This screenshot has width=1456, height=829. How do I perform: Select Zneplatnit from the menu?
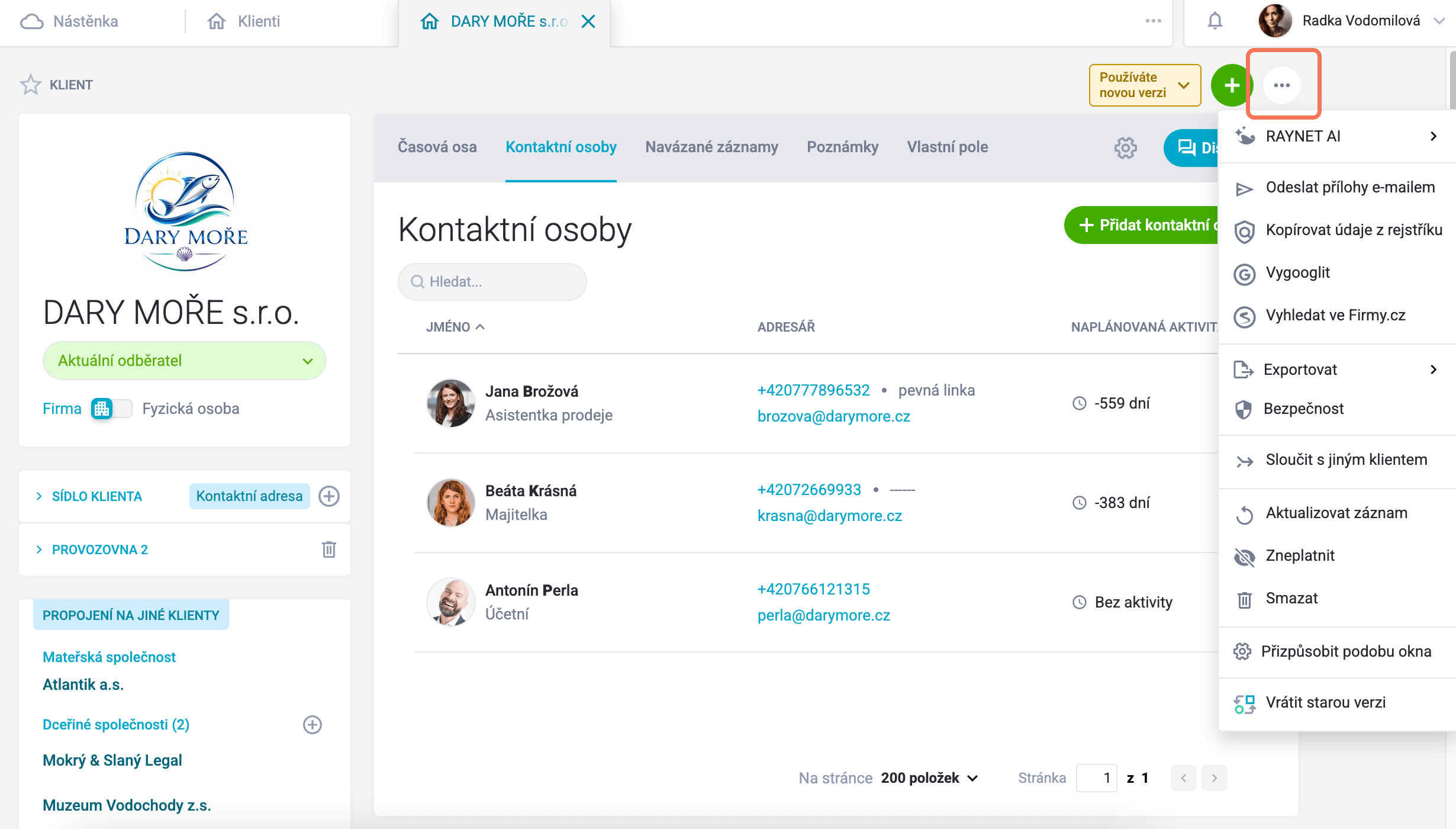pyautogui.click(x=1336, y=555)
